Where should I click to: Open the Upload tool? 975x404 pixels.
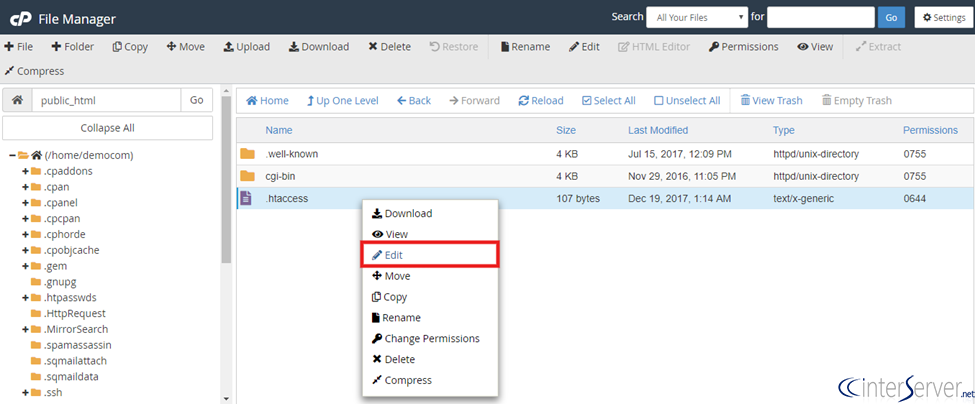coord(247,47)
